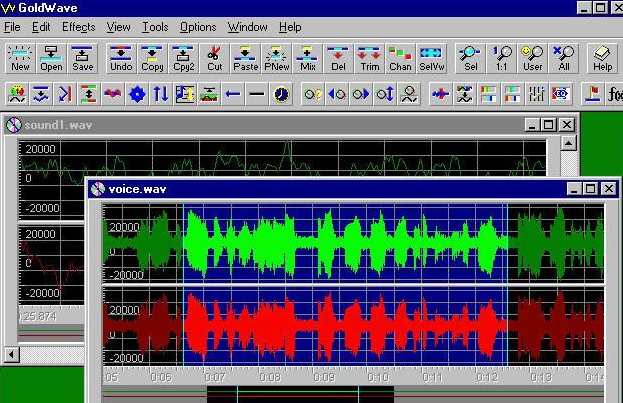
Task: Click the New file toolbar icon
Action: (x=20, y=58)
